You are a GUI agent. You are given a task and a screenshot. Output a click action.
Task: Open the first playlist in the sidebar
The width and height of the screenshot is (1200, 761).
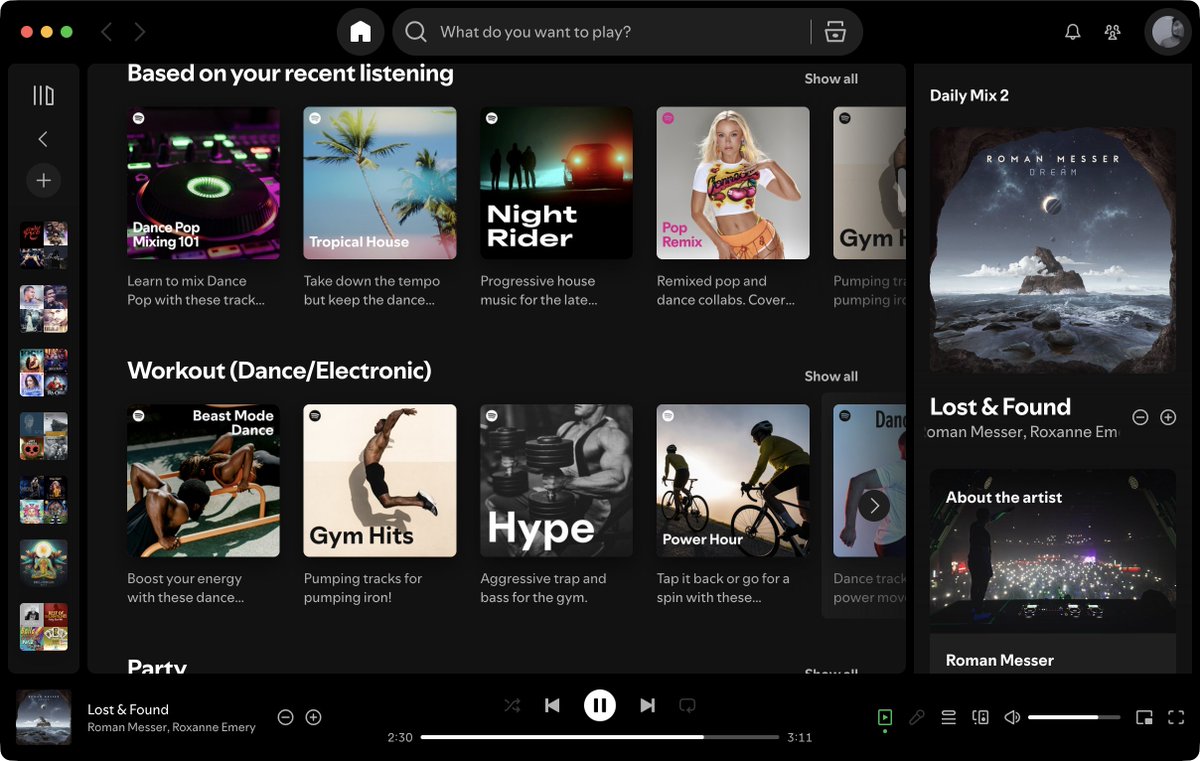[44, 245]
